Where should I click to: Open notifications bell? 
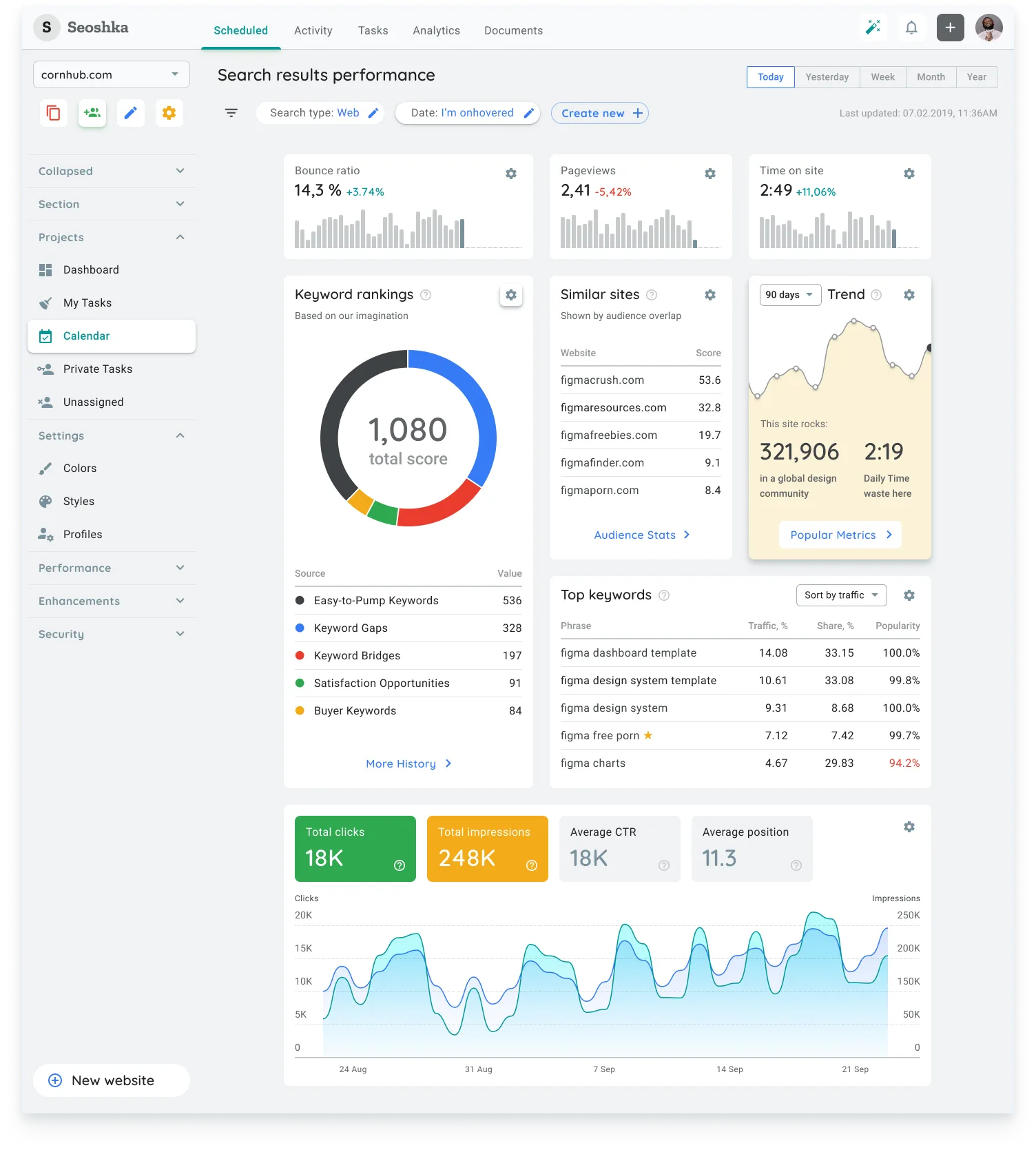[x=911, y=28]
